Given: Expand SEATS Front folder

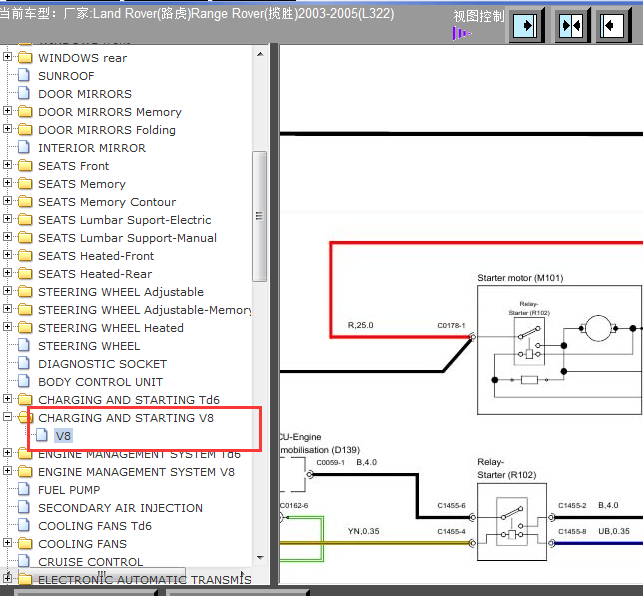Looking at the screenshot, I should click(7, 164).
